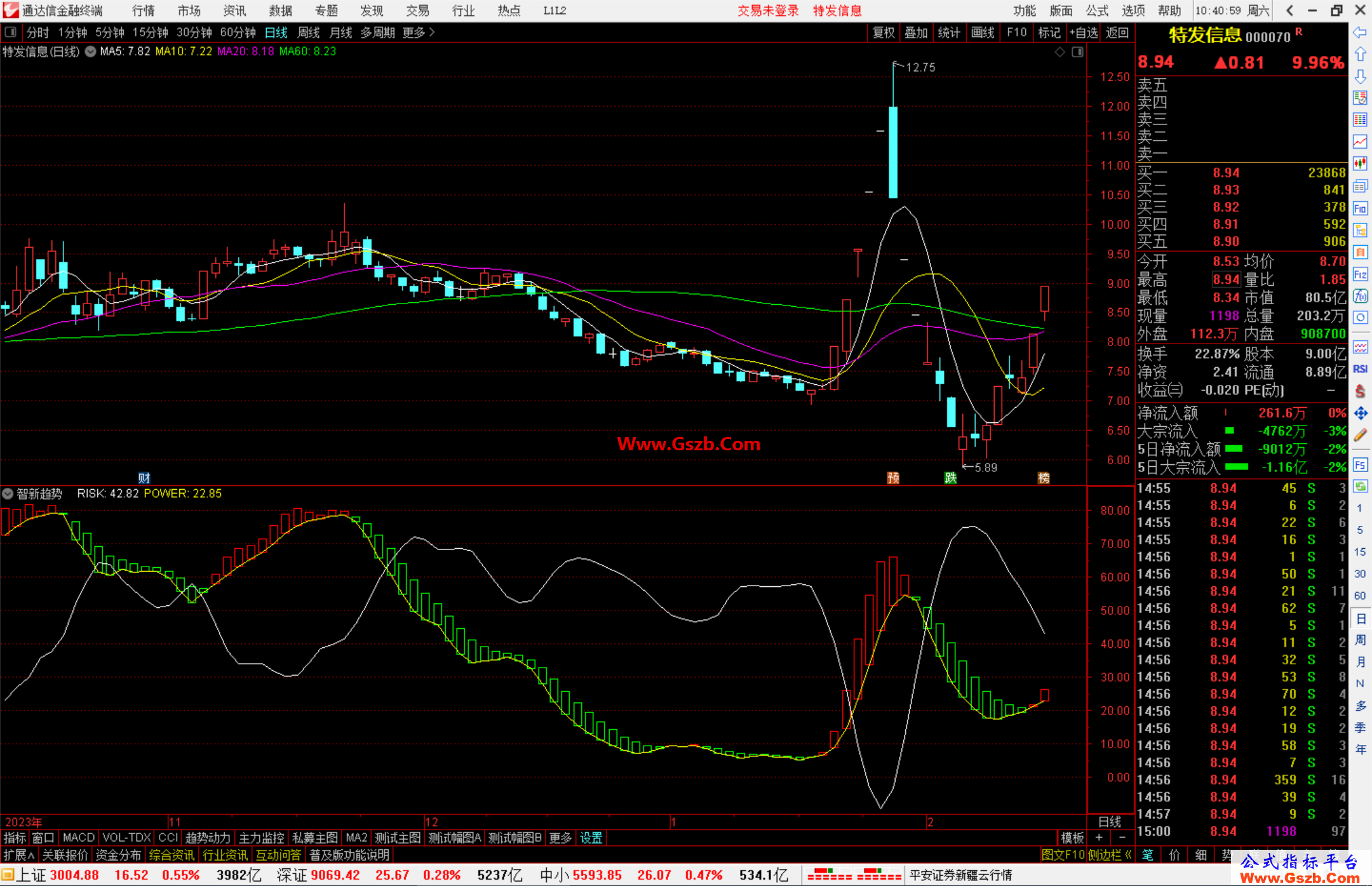Click the + zoom in chart button

(x=1099, y=838)
